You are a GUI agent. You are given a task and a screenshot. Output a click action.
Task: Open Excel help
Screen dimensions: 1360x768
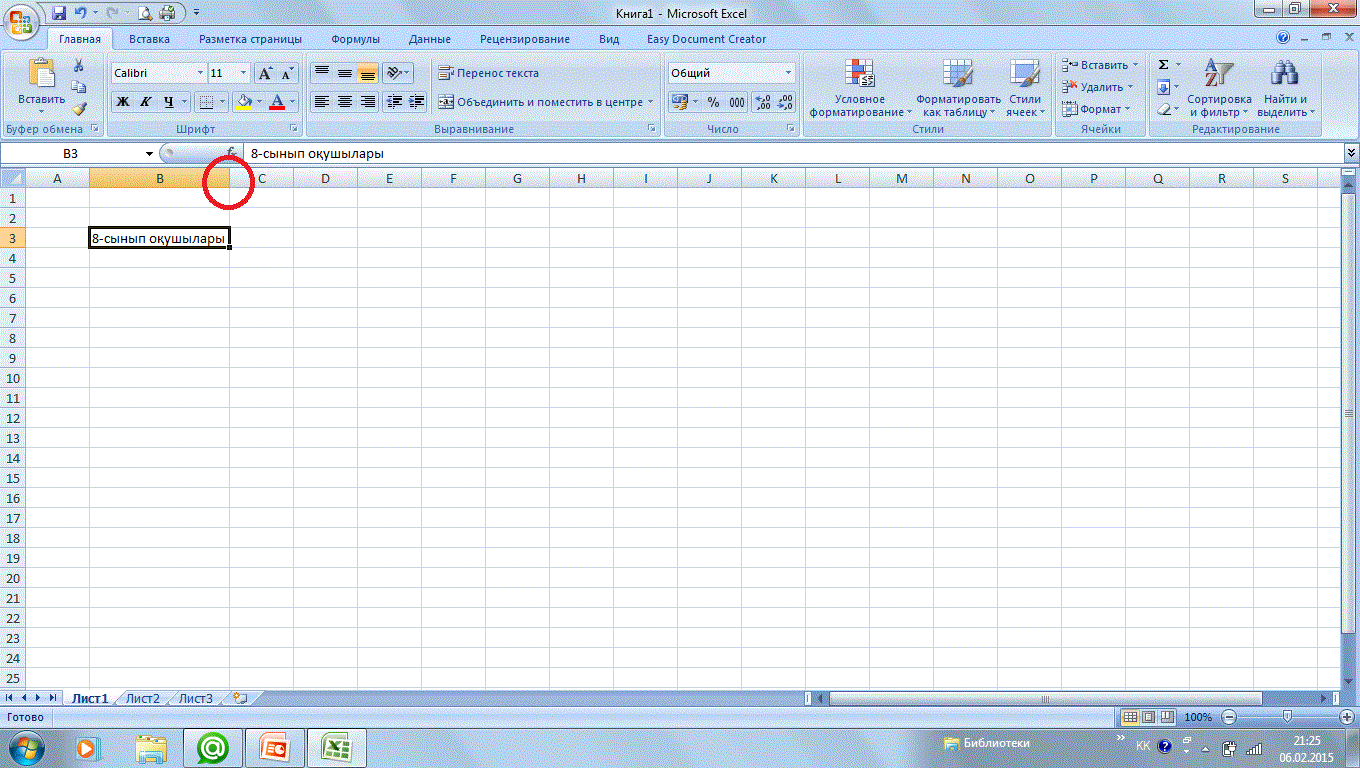point(1283,38)
